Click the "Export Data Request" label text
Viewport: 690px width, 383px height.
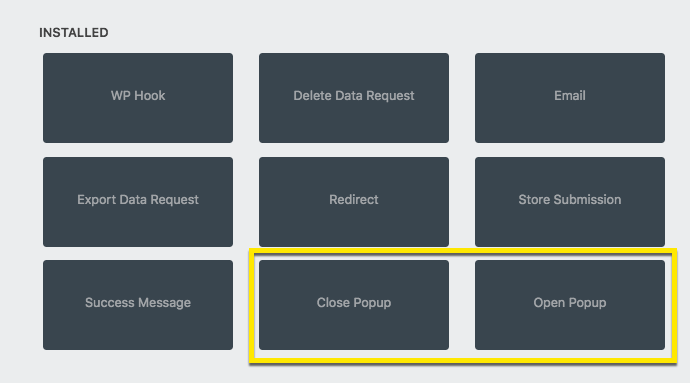(x=138, y=200)
